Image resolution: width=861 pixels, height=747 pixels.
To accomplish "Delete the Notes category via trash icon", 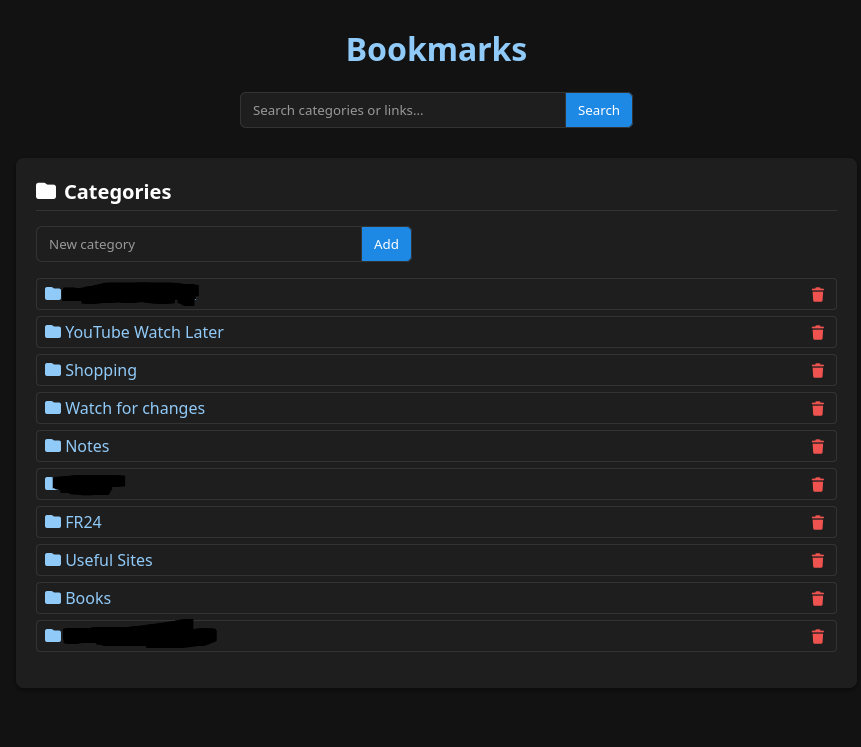I will click(817, 446).
